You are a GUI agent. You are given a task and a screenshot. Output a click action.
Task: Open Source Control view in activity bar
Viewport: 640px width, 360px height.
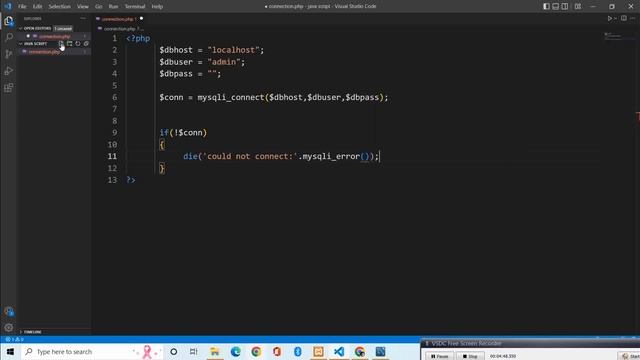9,54
